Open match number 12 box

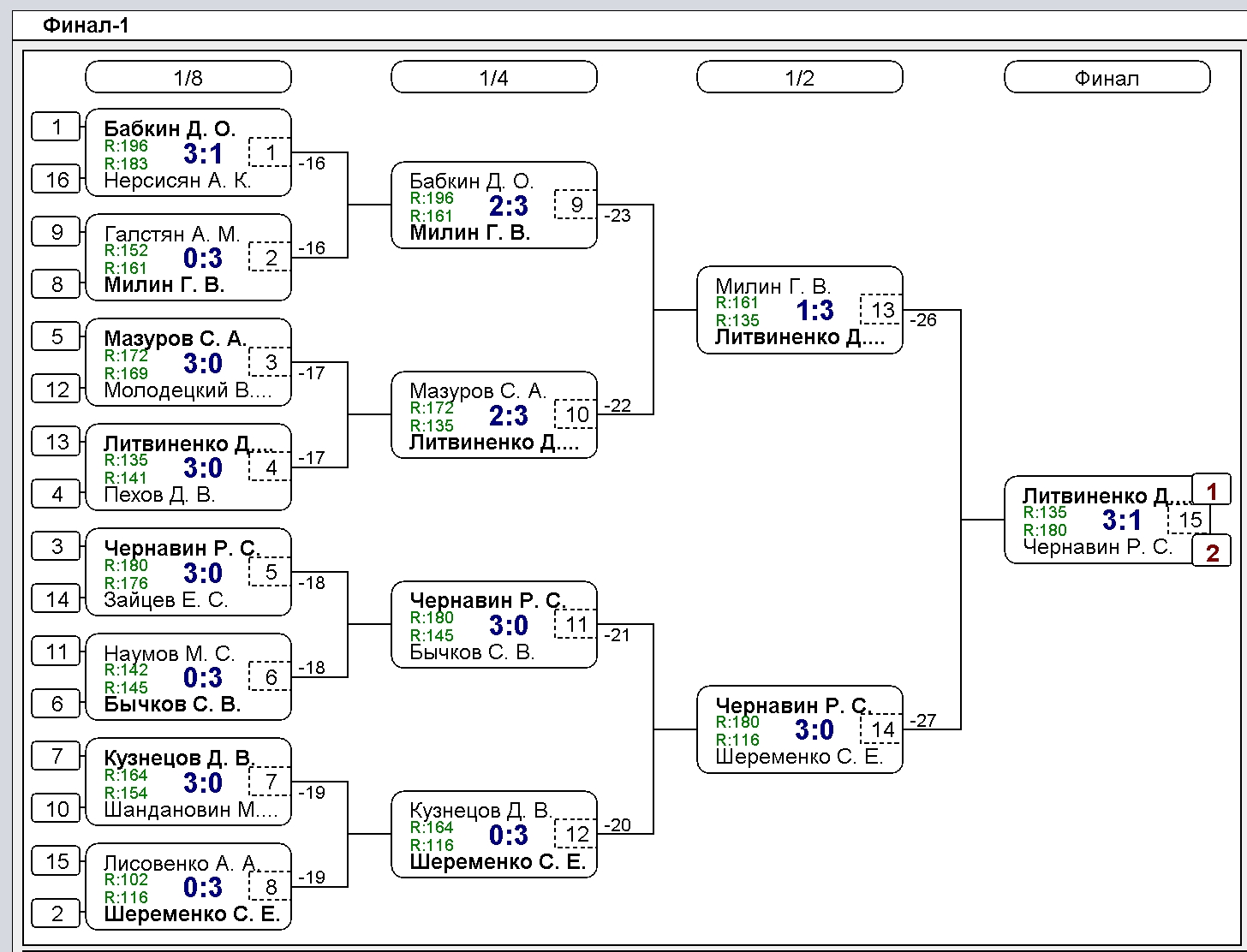576,834
